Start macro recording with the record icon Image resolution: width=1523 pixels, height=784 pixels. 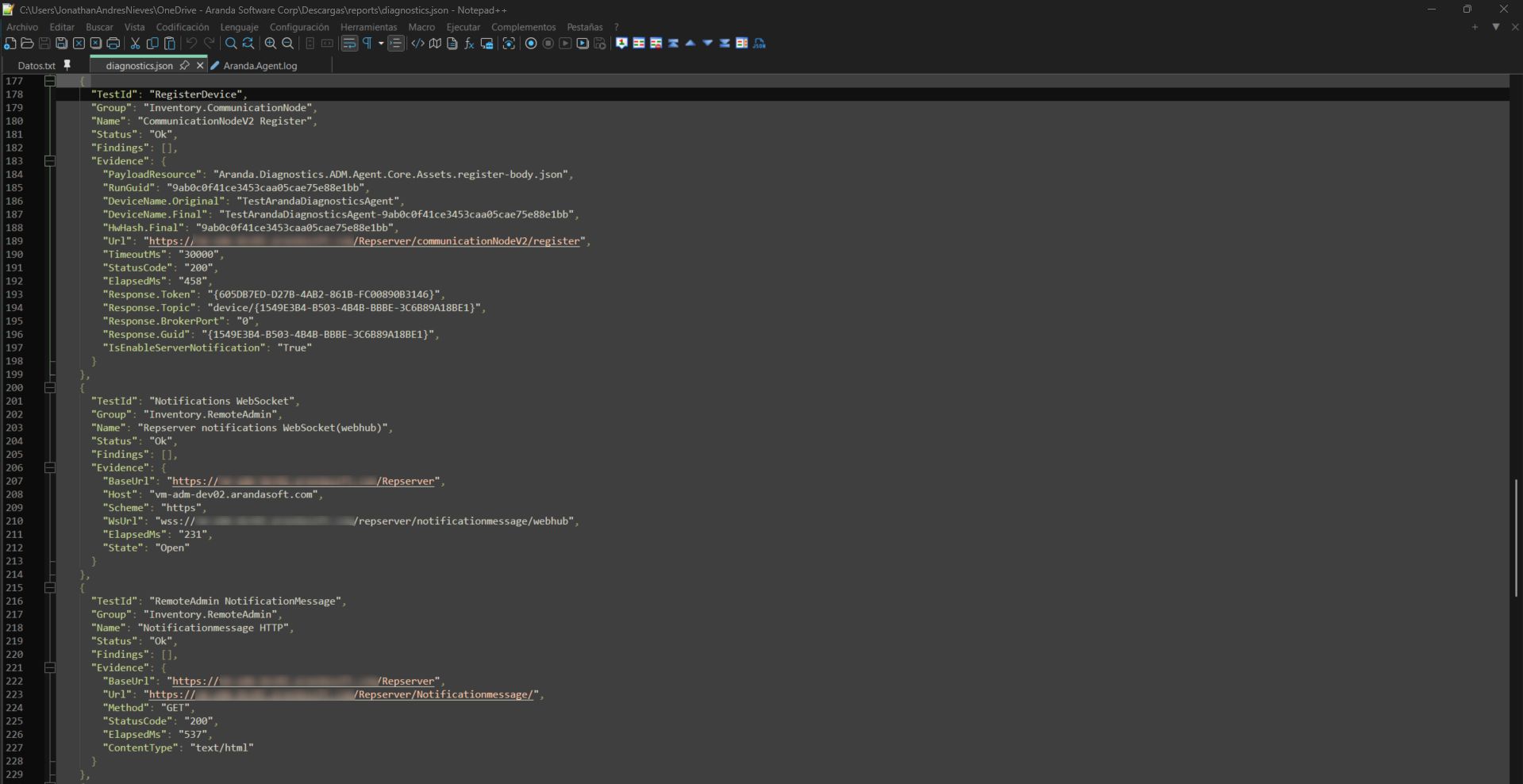tap(531, 44)
